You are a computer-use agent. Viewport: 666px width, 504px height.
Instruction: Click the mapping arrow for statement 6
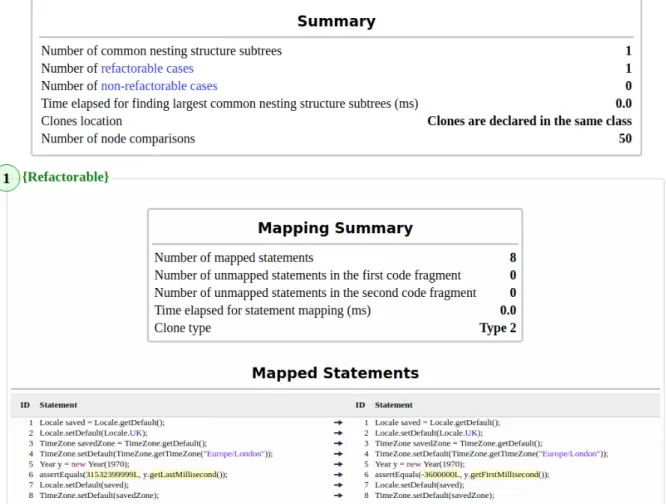[x=338, y=475]
